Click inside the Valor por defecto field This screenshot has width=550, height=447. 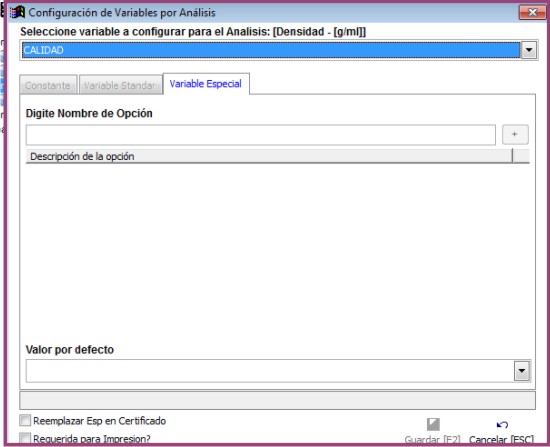click(x=270, y=371)
